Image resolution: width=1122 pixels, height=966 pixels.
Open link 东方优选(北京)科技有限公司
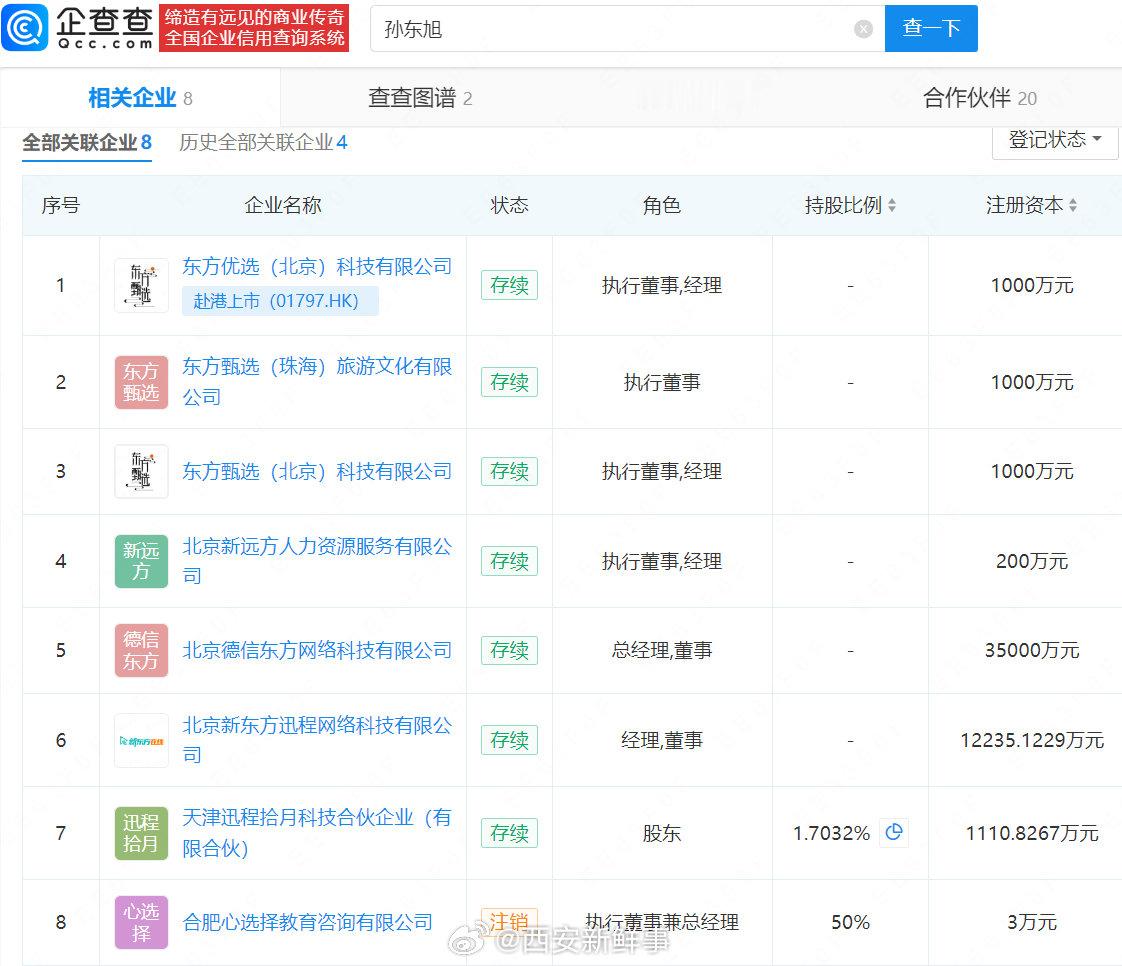click(317, 266)
